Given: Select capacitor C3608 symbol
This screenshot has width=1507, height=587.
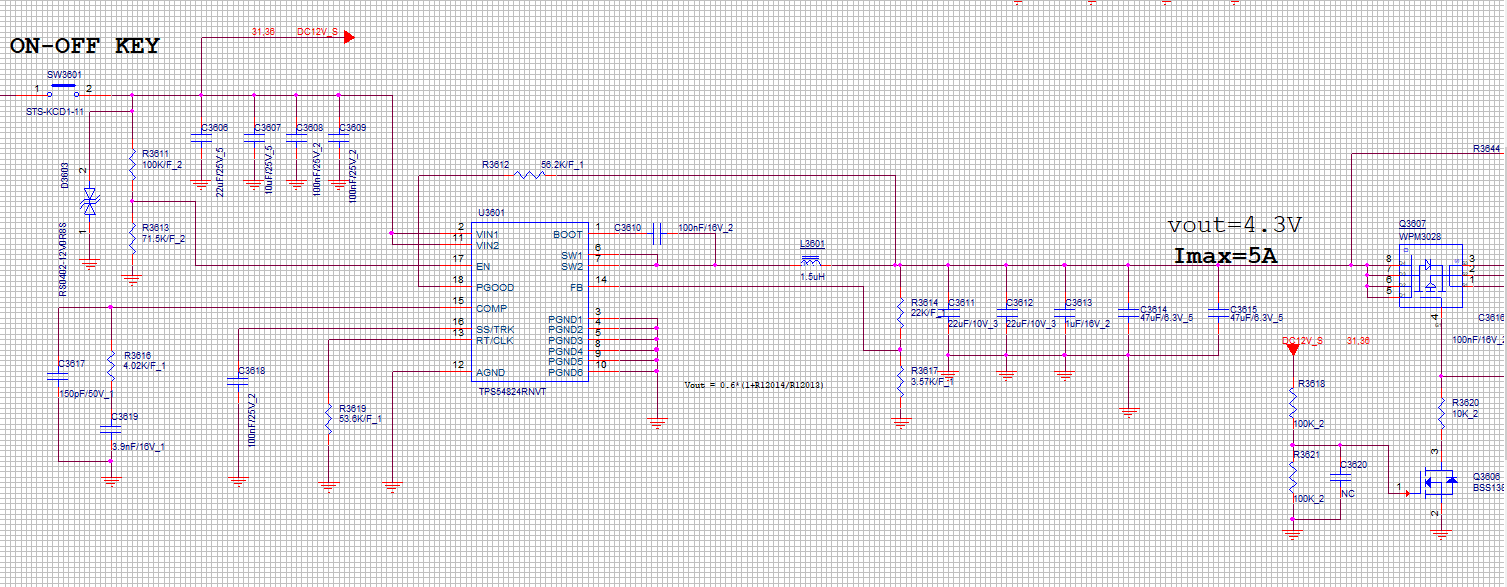Looking at the screenshot, I should pos(295,139).
